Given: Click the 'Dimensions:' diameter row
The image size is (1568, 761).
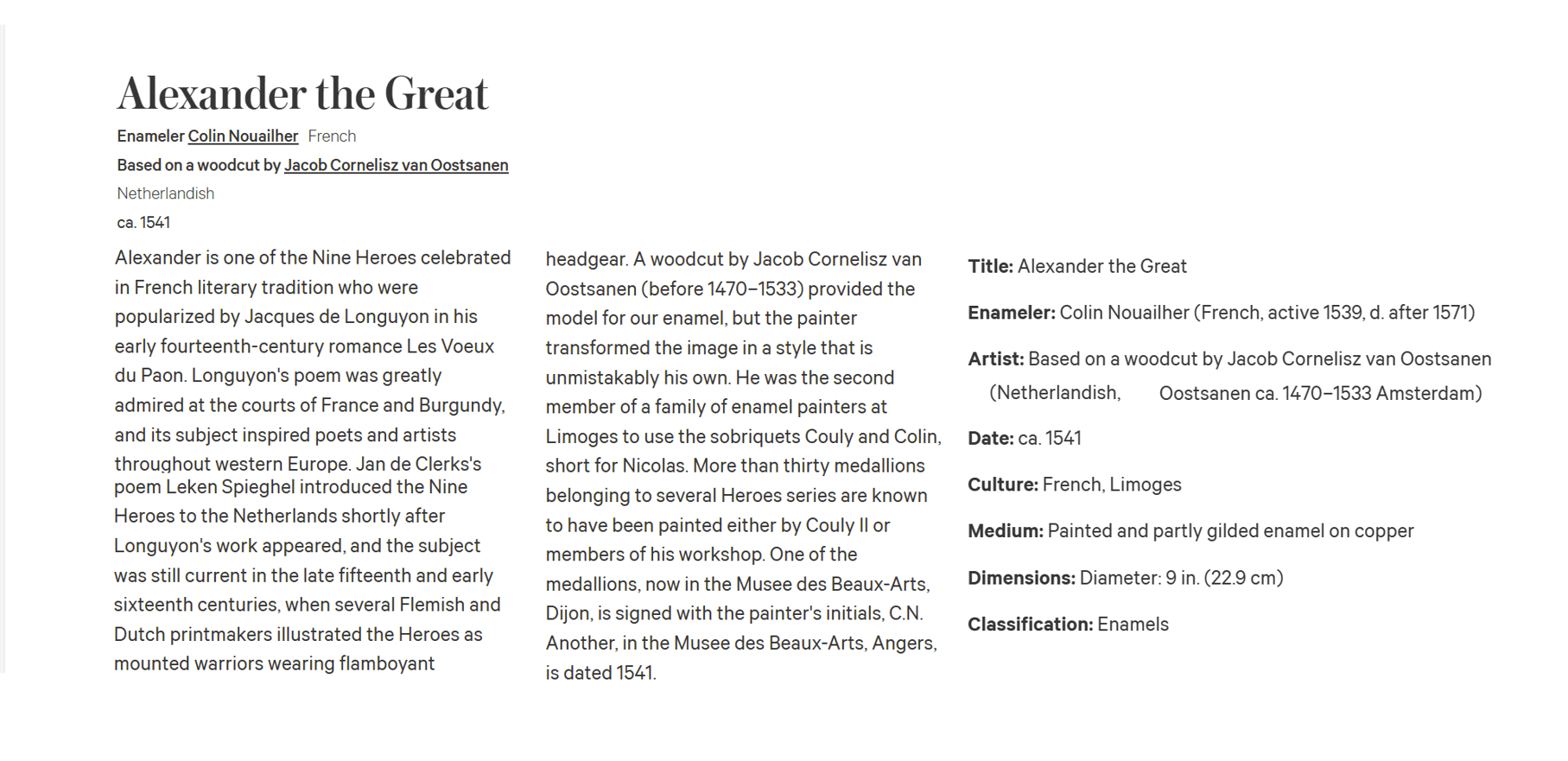Looking at the screenshot, I should (1125, 578).
